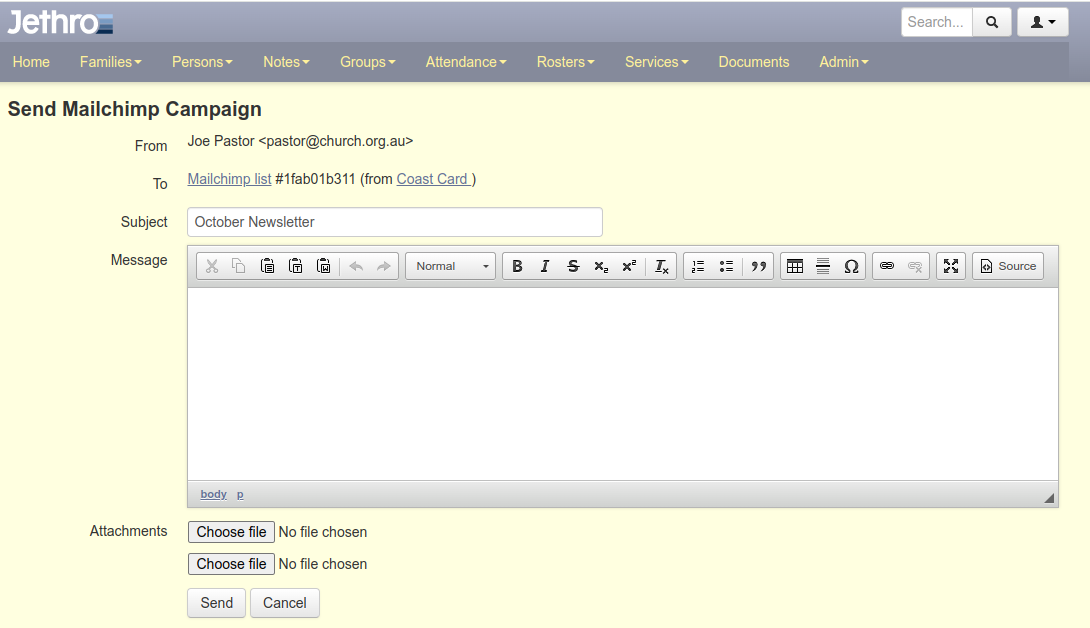Screen dimensions: 1090x628
Task: Insert a table into the message
Action: point(795,266)
